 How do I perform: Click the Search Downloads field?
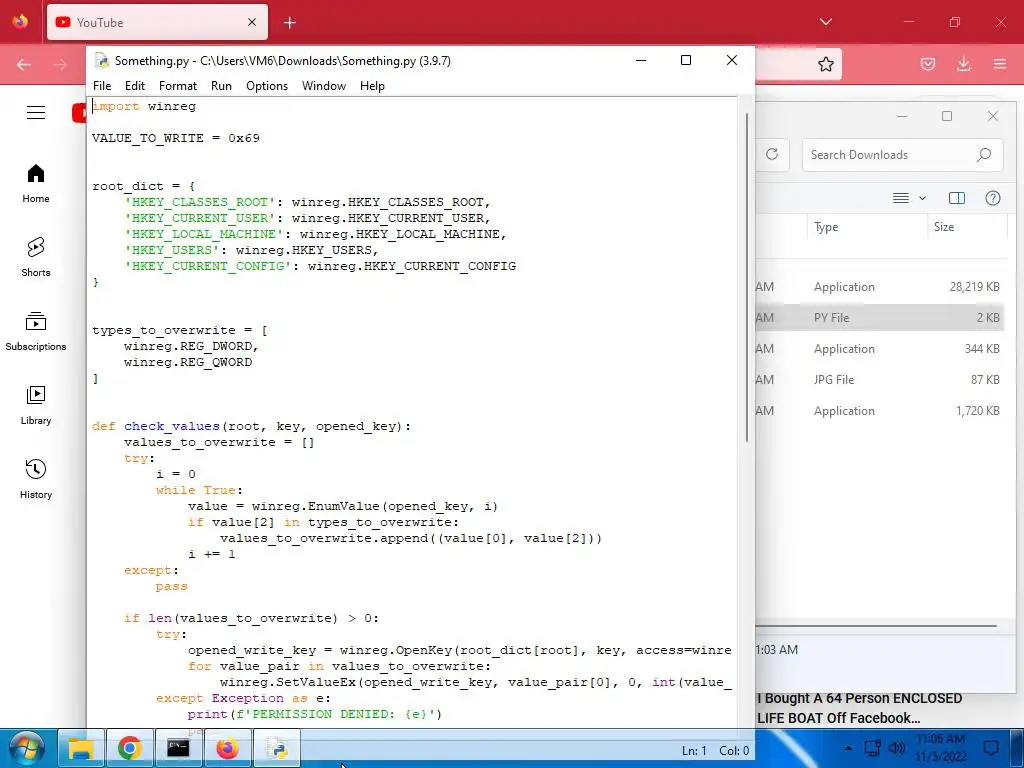point(903,155)
